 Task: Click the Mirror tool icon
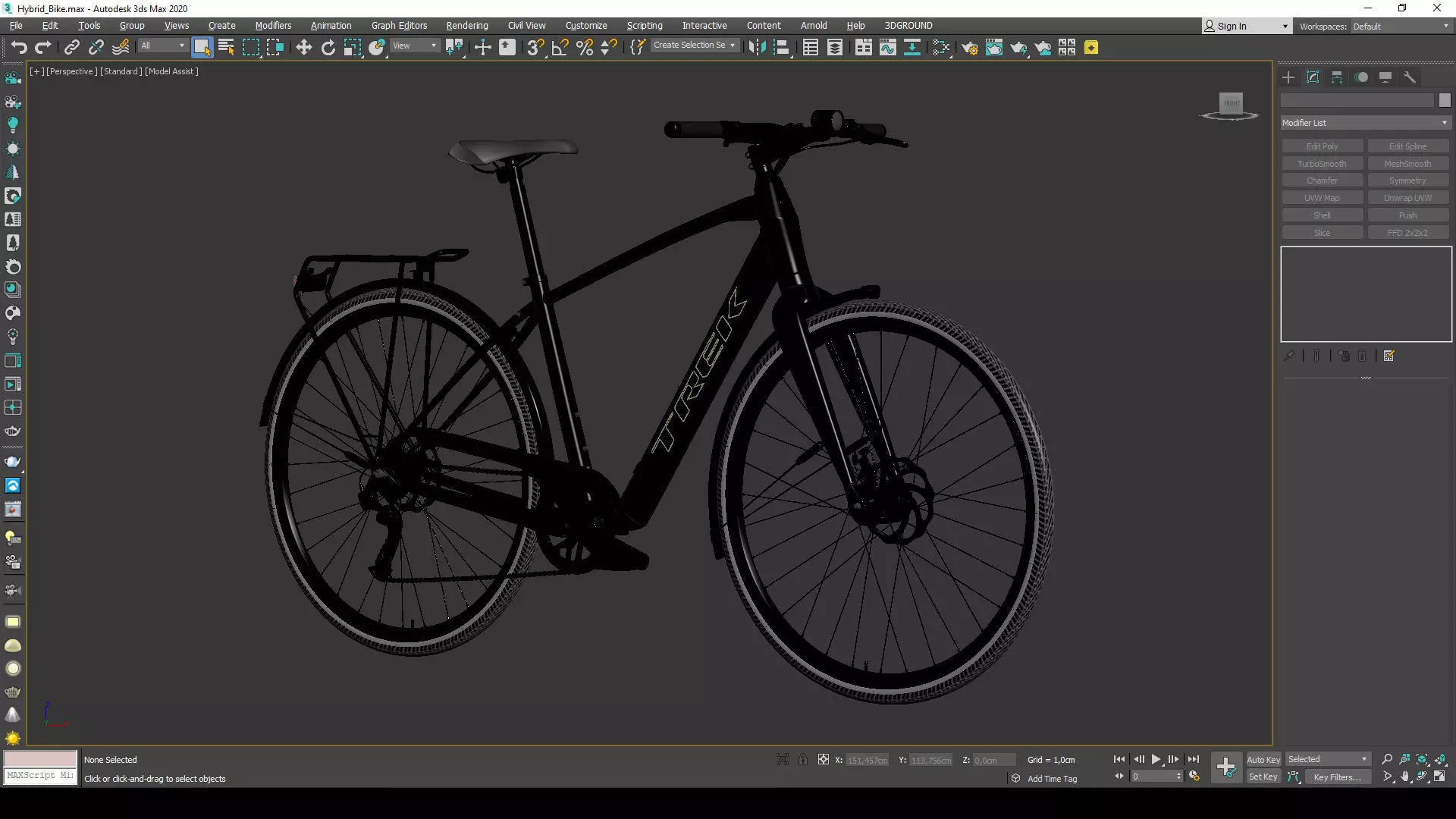[757, 48]
